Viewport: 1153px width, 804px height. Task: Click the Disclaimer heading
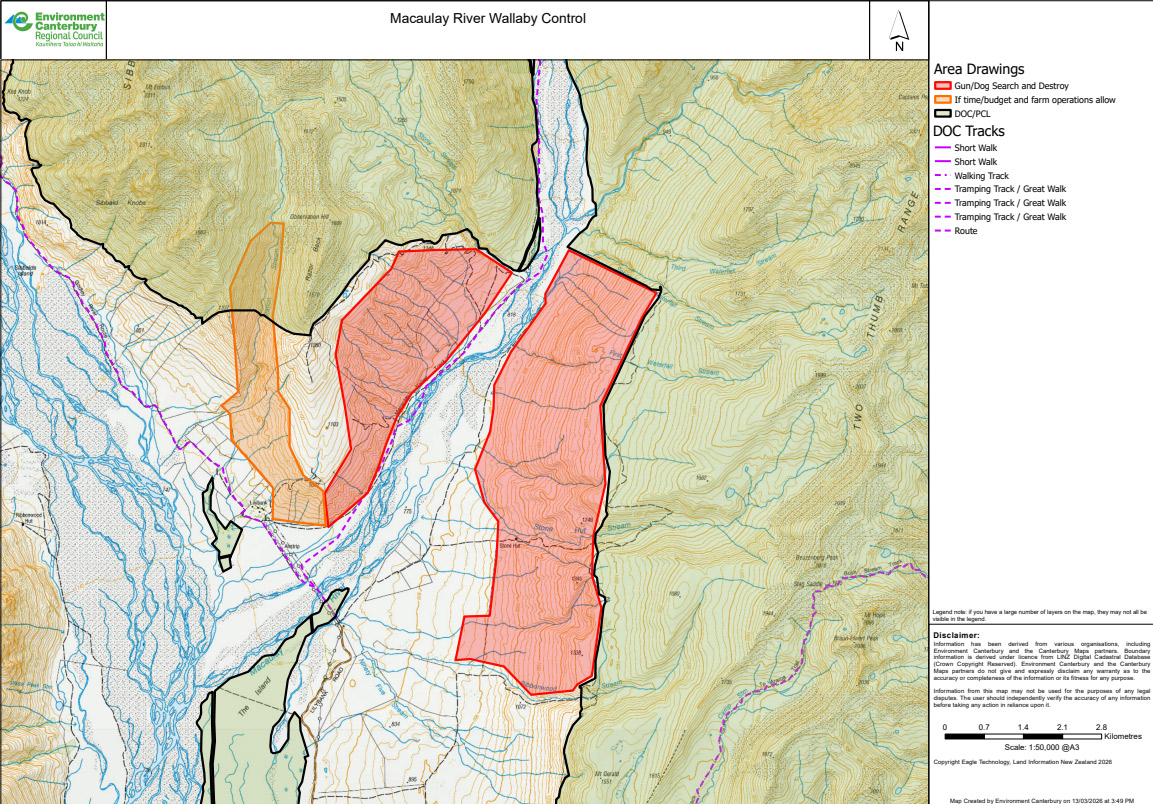956,634
